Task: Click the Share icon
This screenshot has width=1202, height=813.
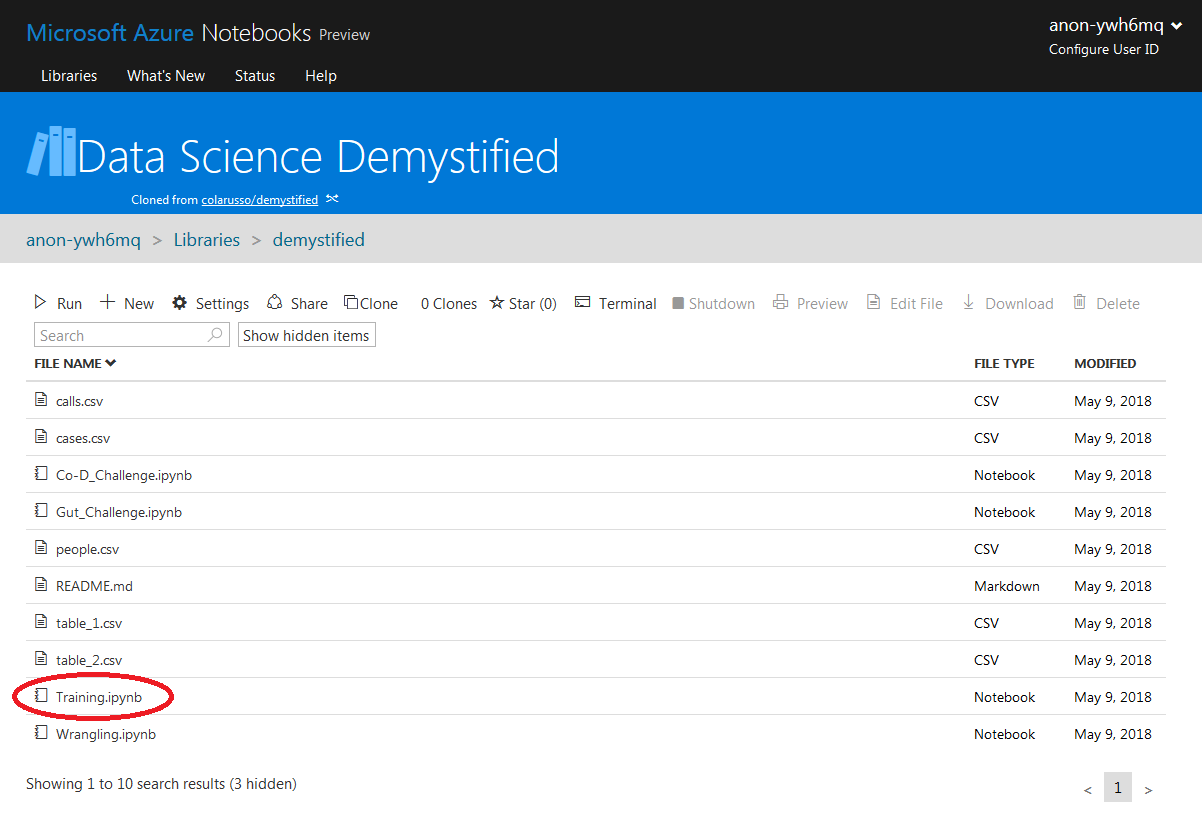Action: [274, 302]
